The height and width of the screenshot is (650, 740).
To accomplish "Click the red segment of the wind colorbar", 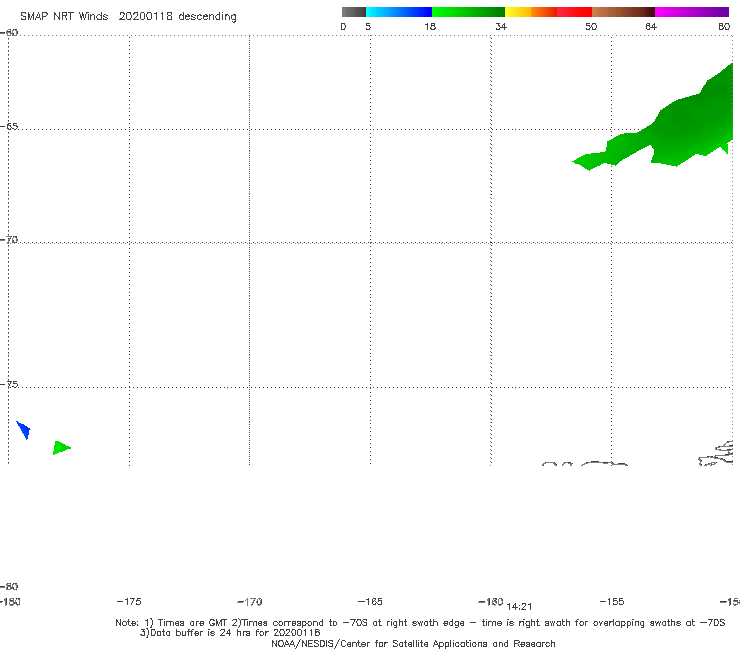I will [x=574, y=12].
